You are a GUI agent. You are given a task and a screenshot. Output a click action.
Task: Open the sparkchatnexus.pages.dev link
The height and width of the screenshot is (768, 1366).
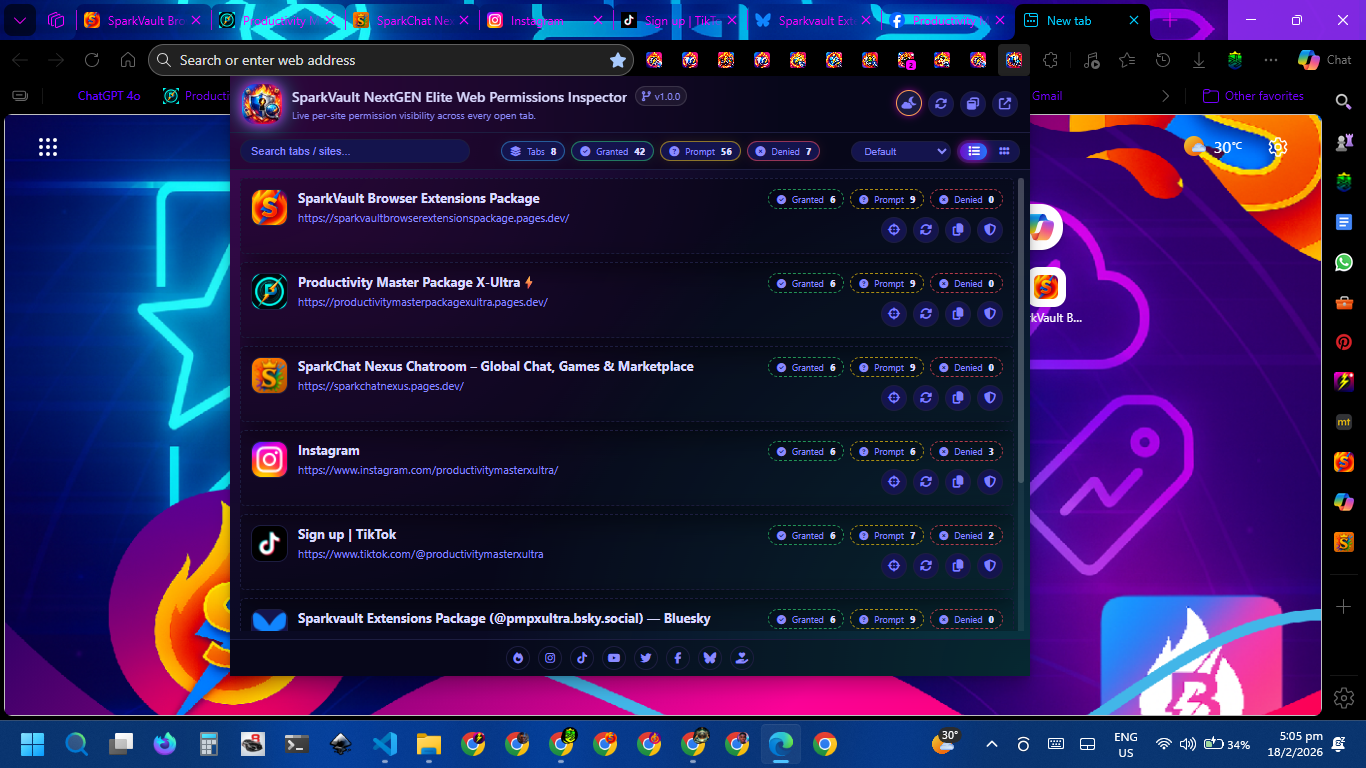pos(380,386)
